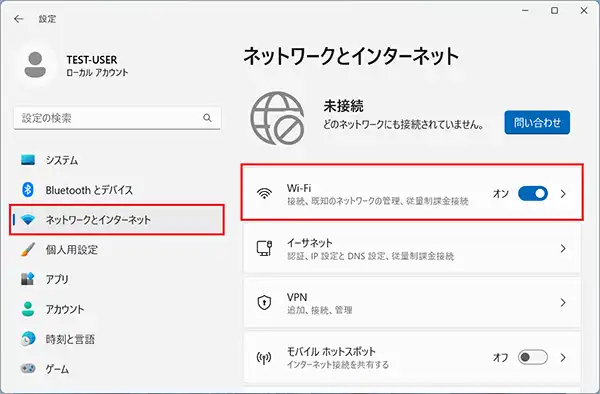Click インターネット接続を共有する description
600x394 pixels.
coord(338,364)
